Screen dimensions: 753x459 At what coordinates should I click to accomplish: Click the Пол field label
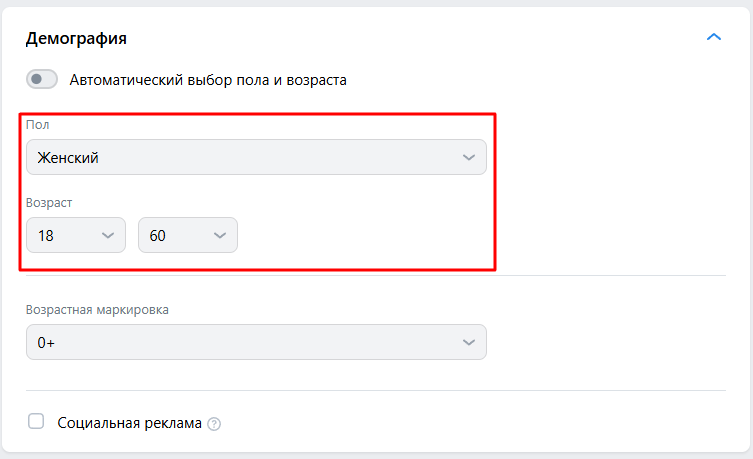[37, 125]
